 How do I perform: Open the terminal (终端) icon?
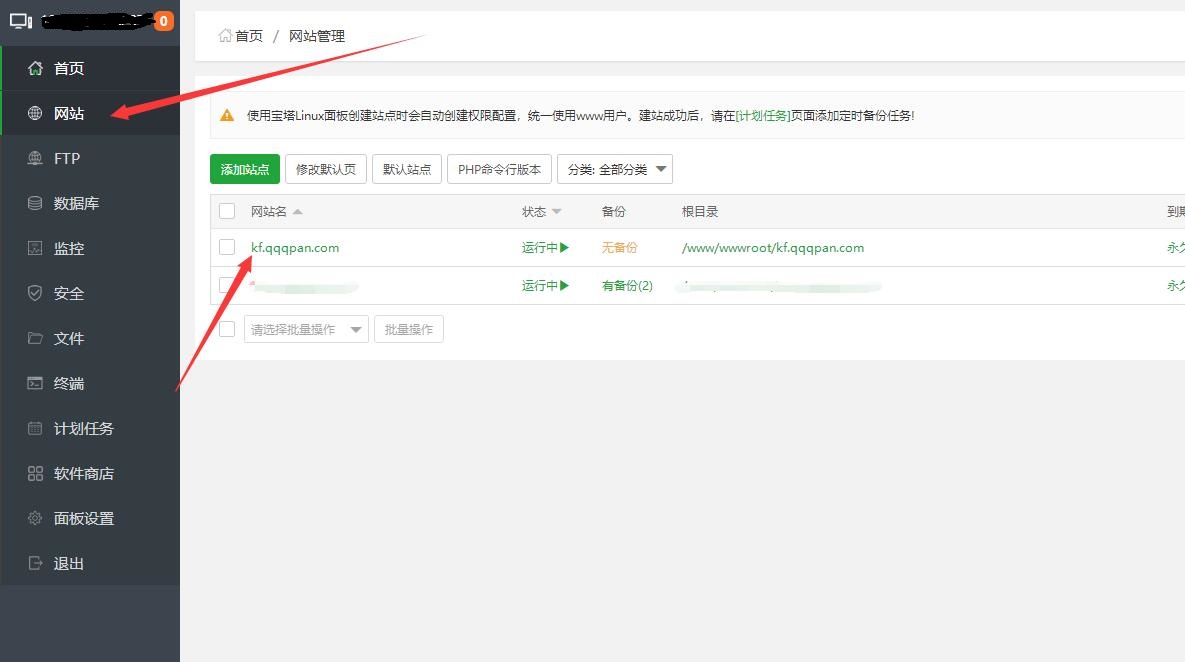(36, 384)
